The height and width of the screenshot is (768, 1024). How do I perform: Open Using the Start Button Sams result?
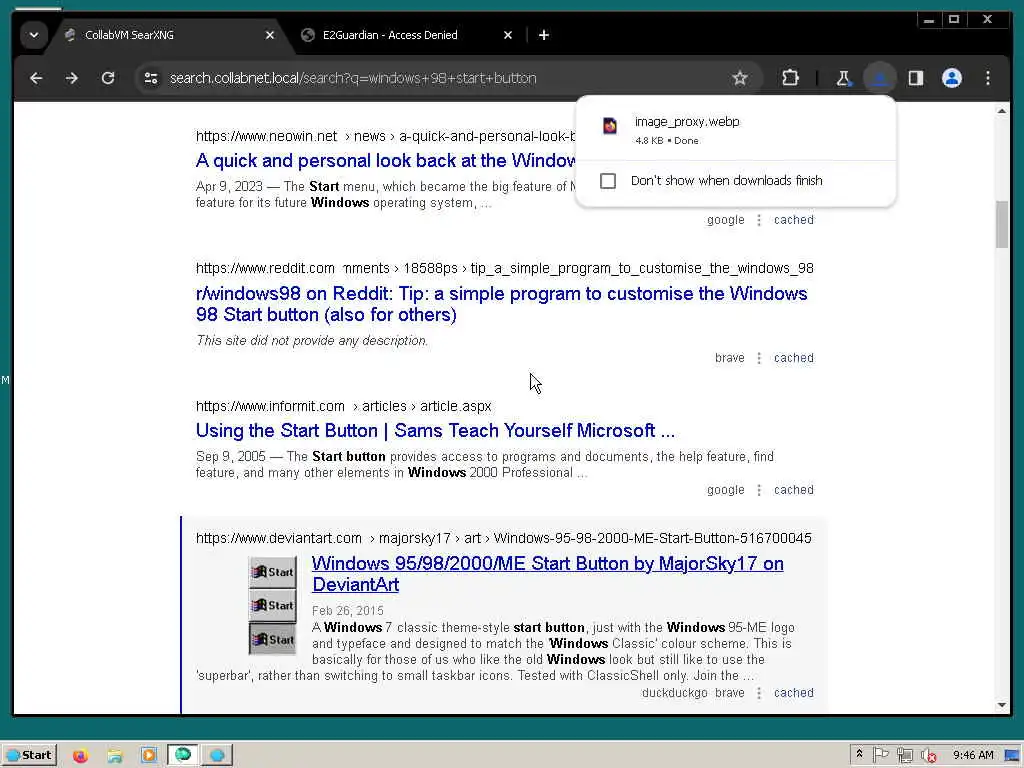coord(435,431)
